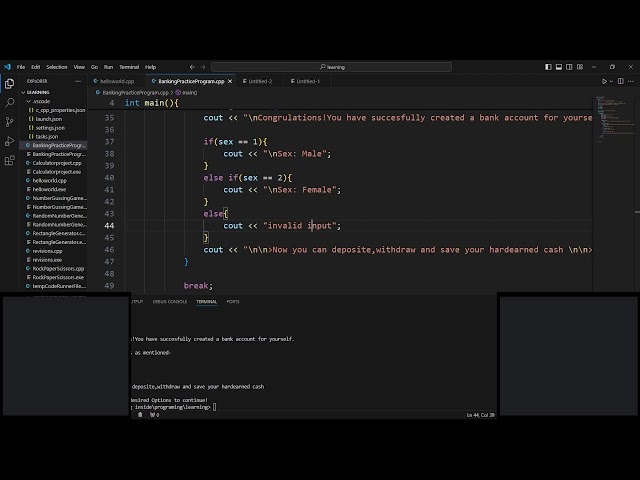The image size is (640, 480).
Task: Click the break; statement on line 49
Action: pos(198,286)
